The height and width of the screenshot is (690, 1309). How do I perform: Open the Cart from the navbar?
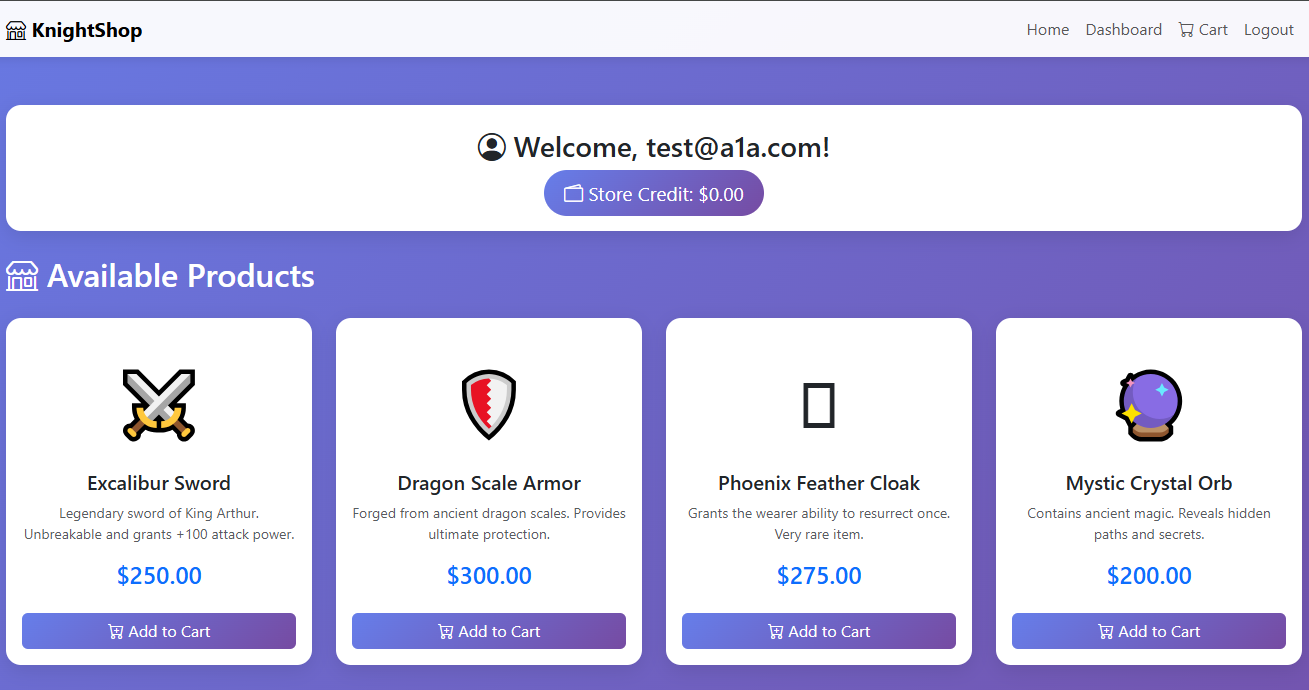(1203, 30)
